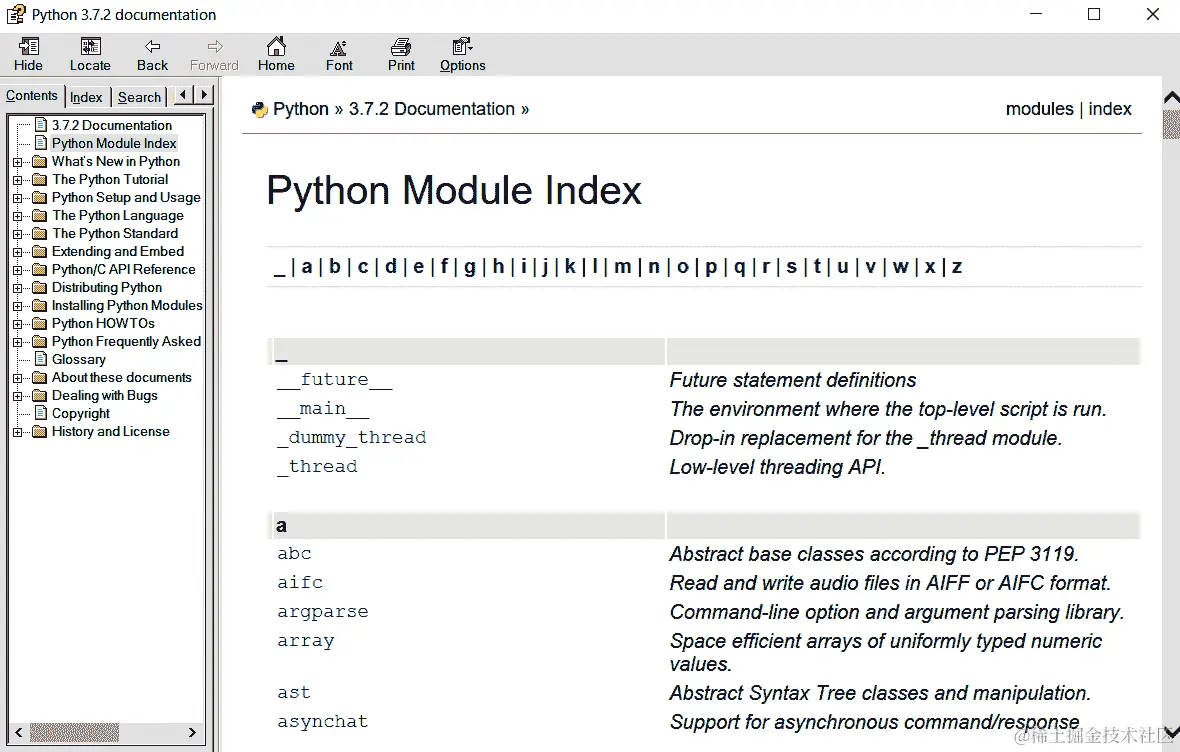The image size is (1180, 752).
Task: Click the page icon next to Copyright
Action: (x=41, y=413)
